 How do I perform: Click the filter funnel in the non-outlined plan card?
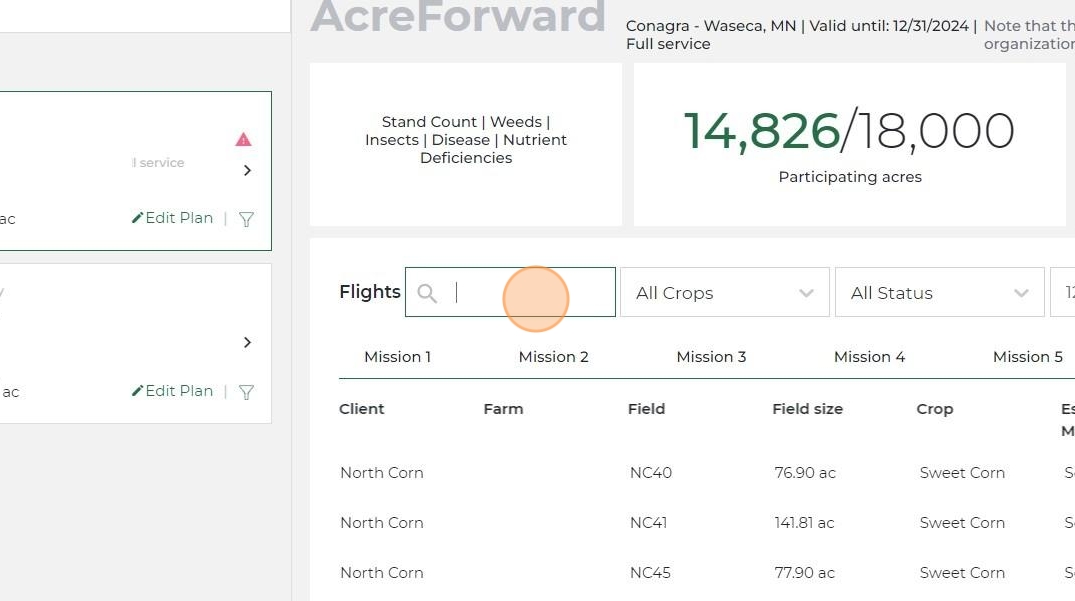[246, 392]
